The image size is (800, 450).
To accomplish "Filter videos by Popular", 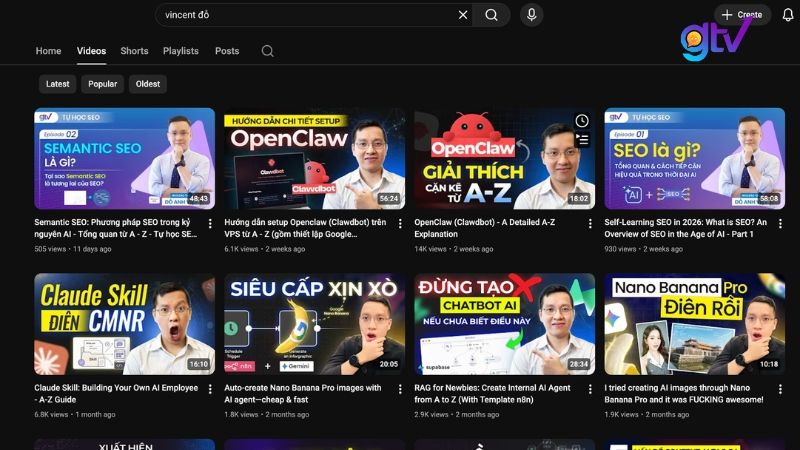I will 103,84.
